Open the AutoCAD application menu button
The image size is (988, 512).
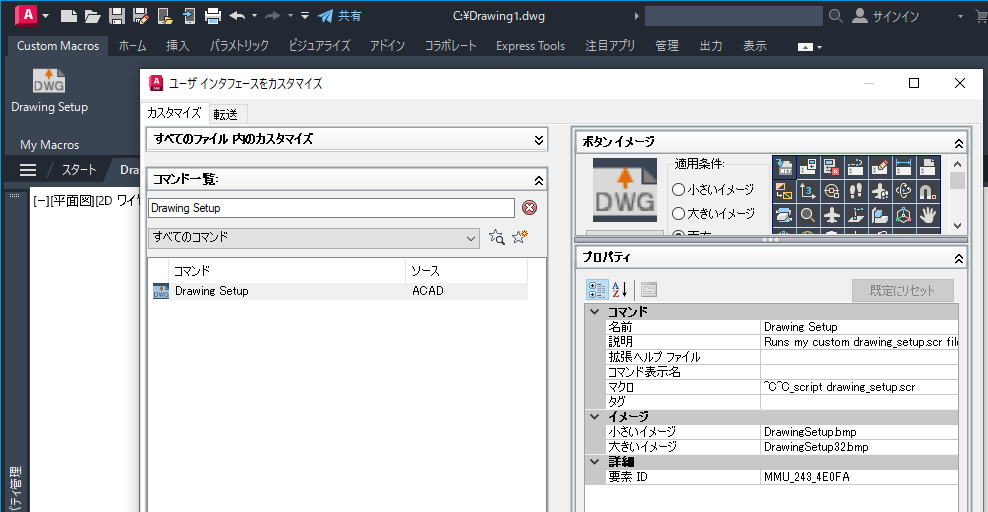32,15
